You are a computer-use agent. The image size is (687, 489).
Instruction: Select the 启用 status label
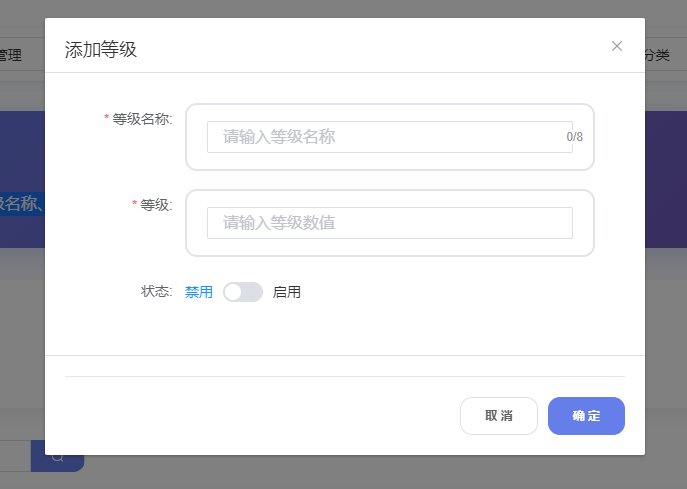[287, 292]
